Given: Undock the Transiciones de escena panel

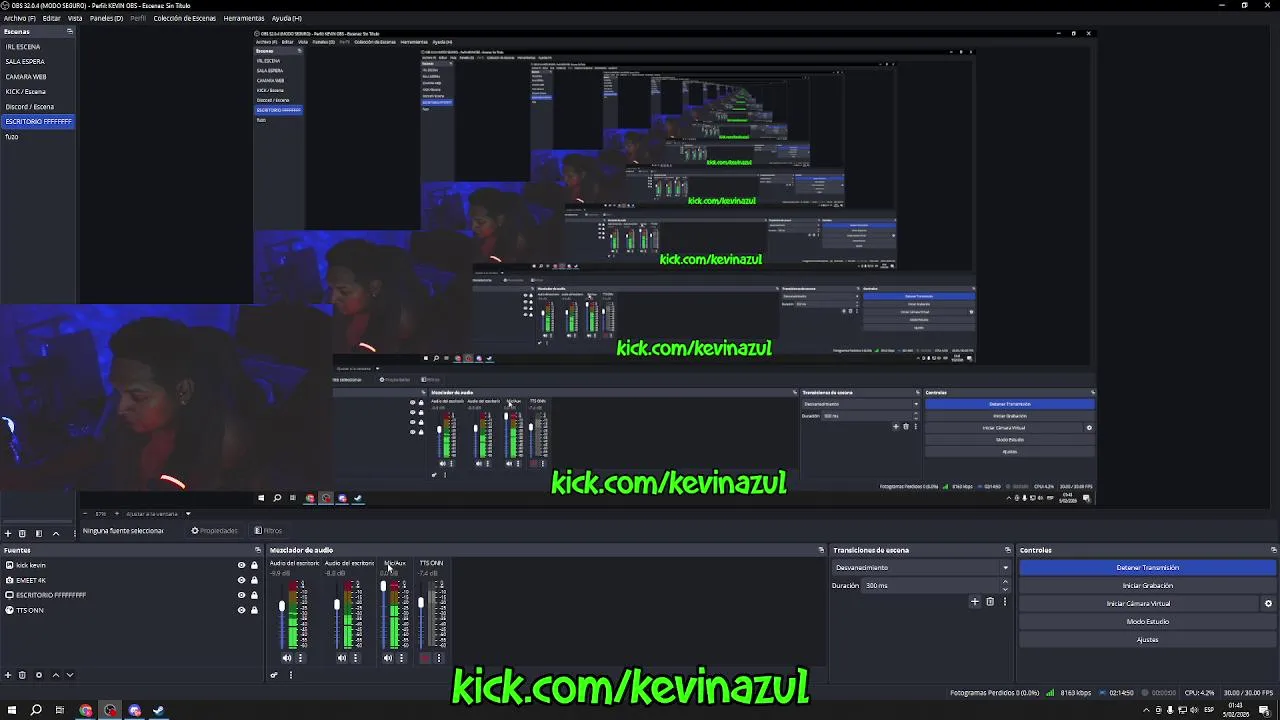Looking at the screenshot, I should pos(1007,550).
